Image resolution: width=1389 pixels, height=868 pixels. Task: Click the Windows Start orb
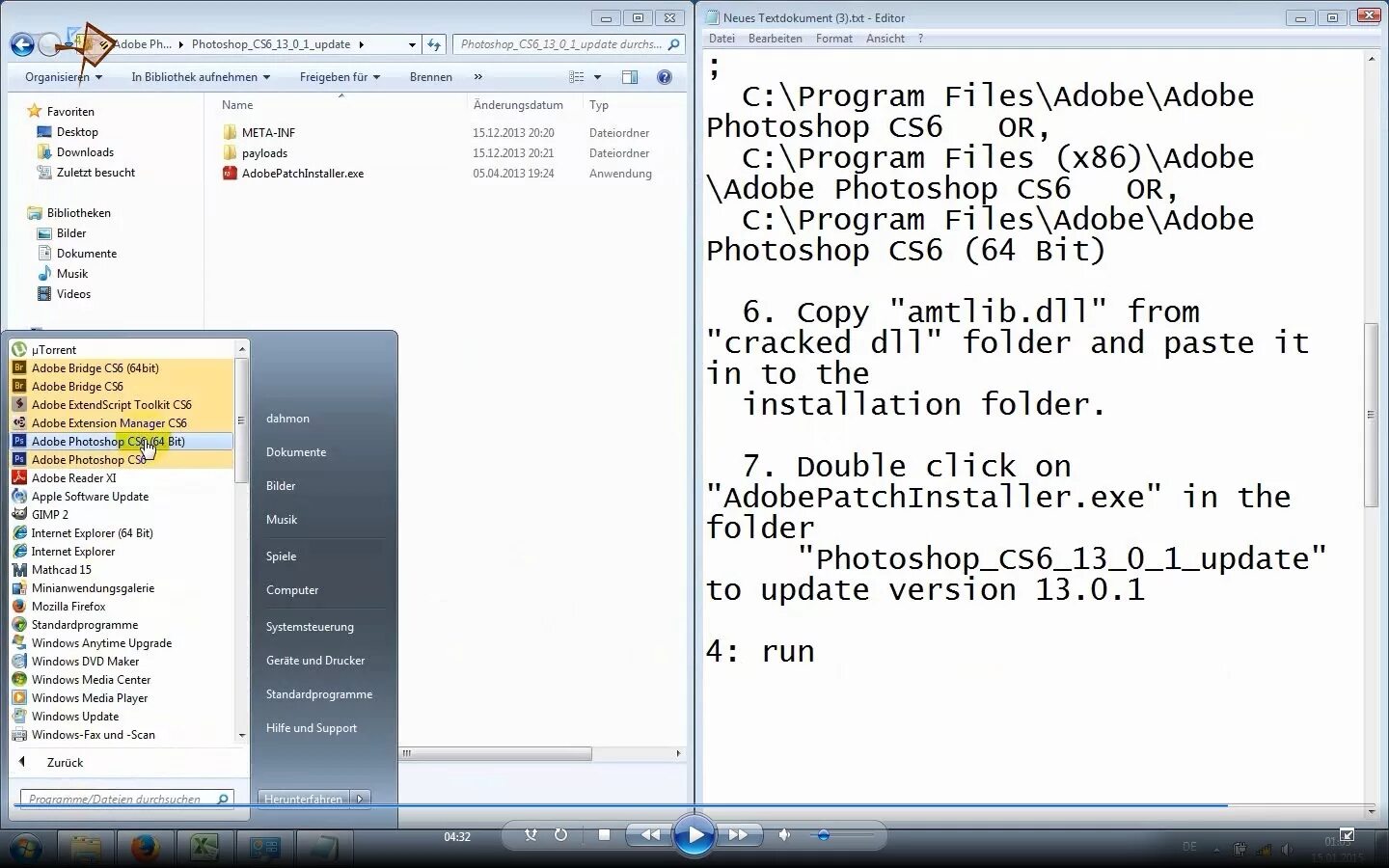tap(26, 848)
